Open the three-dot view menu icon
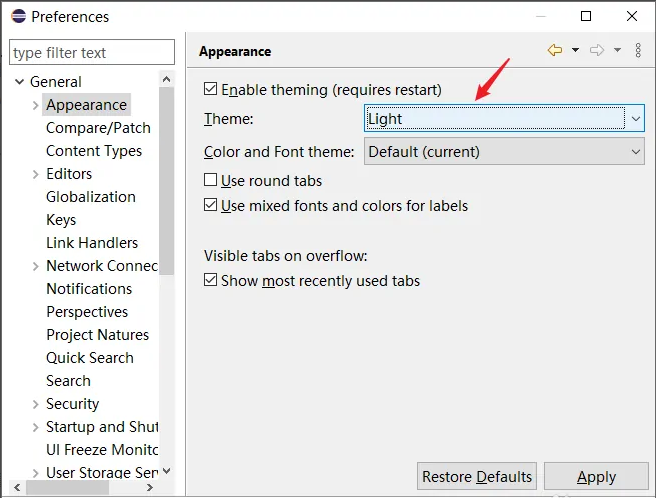The image size is (656, 498). [x=639, y=51]
